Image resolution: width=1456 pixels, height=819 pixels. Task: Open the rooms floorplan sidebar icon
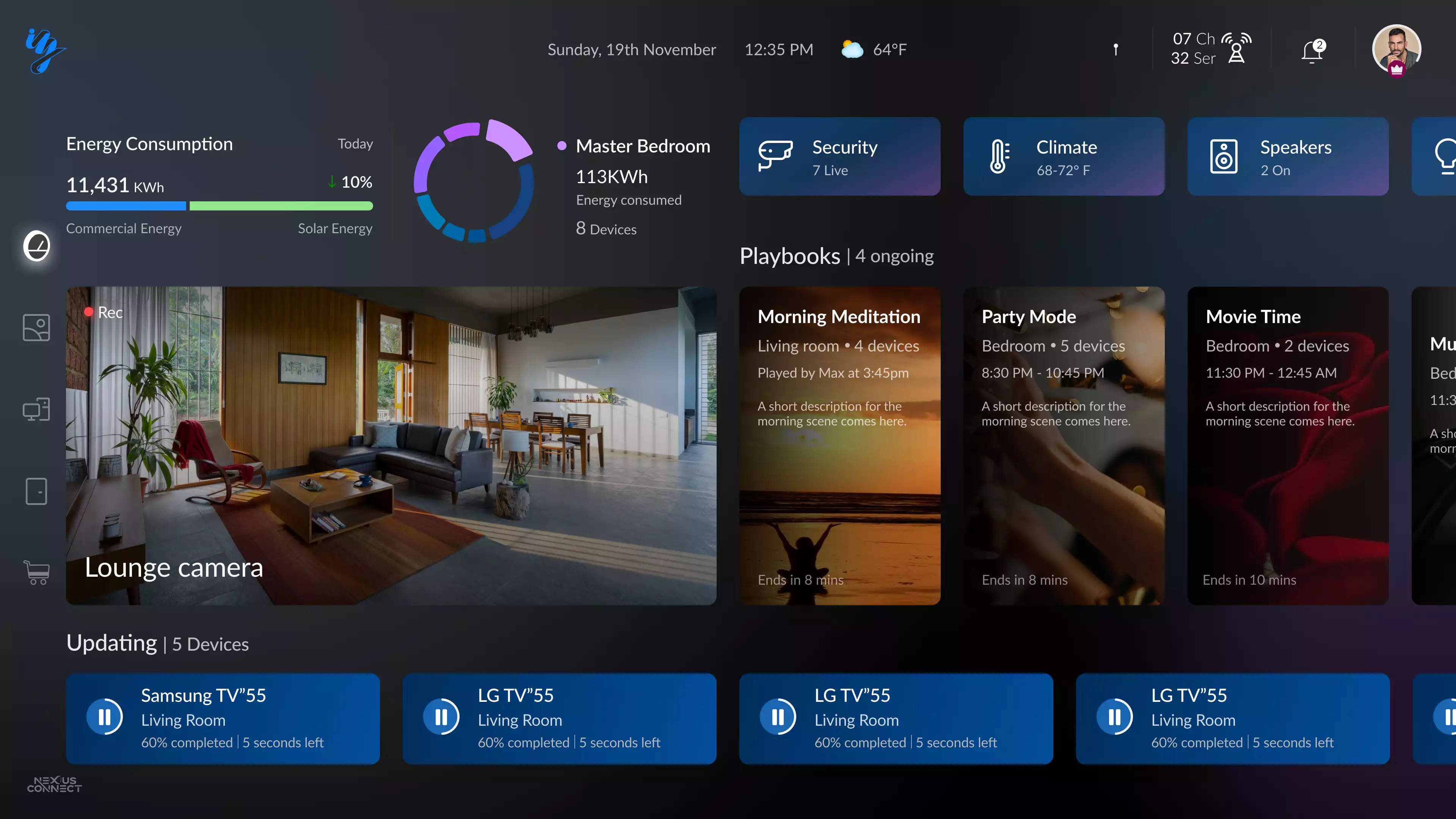pyautogui.click(x=37, y=328)
